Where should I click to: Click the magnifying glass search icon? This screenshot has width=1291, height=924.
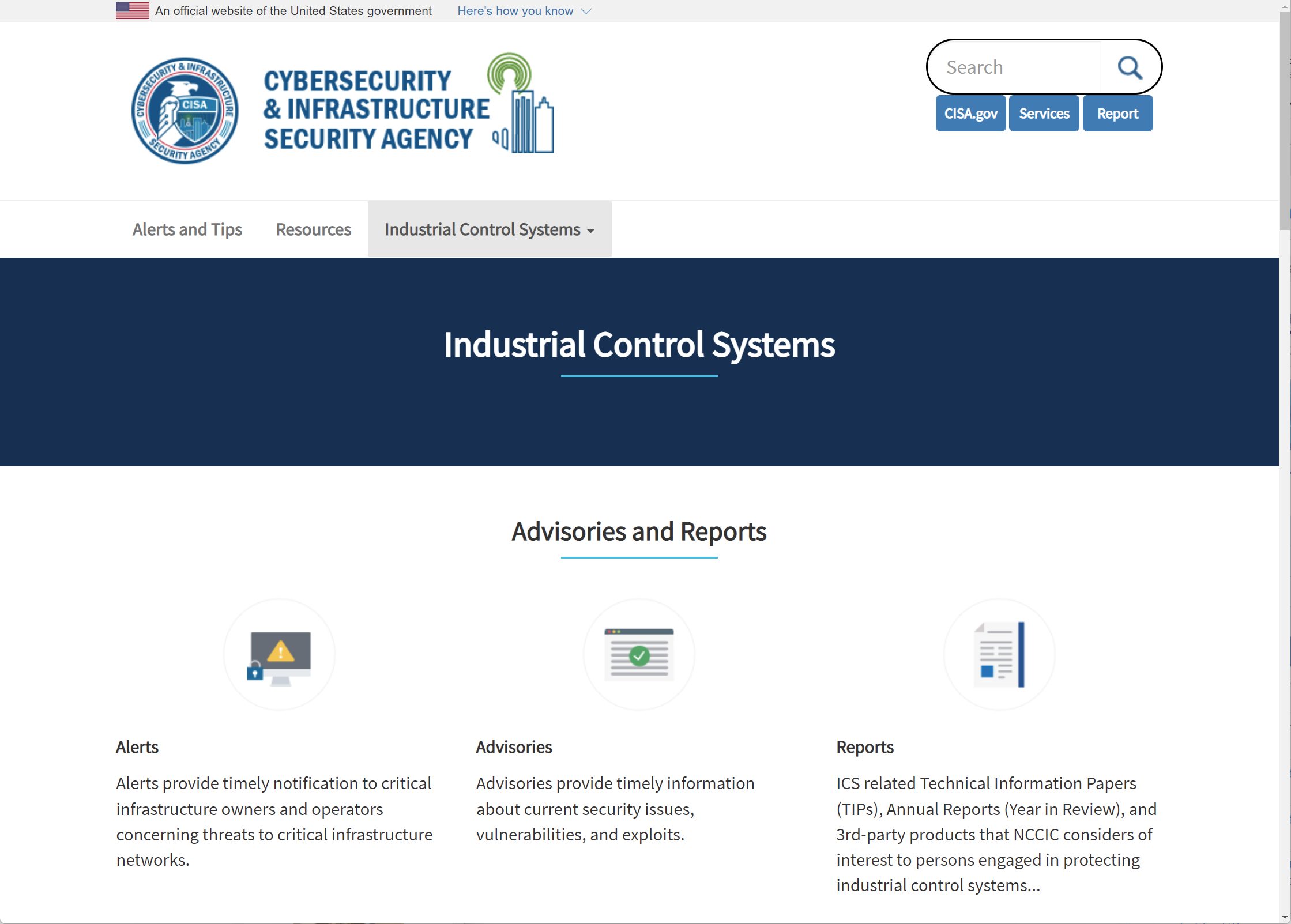coord(1130,67)
